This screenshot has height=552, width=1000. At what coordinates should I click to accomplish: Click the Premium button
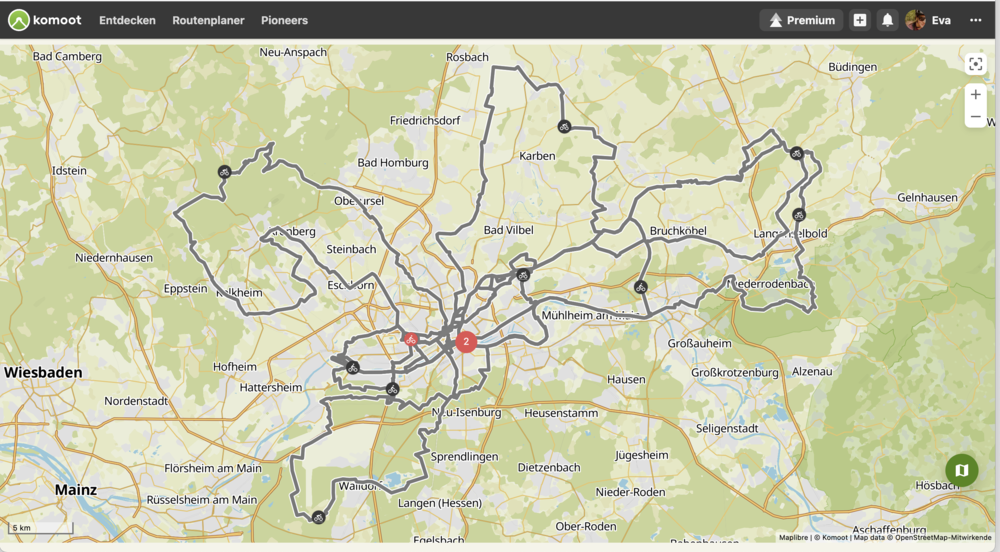click(x=800, y=20)
